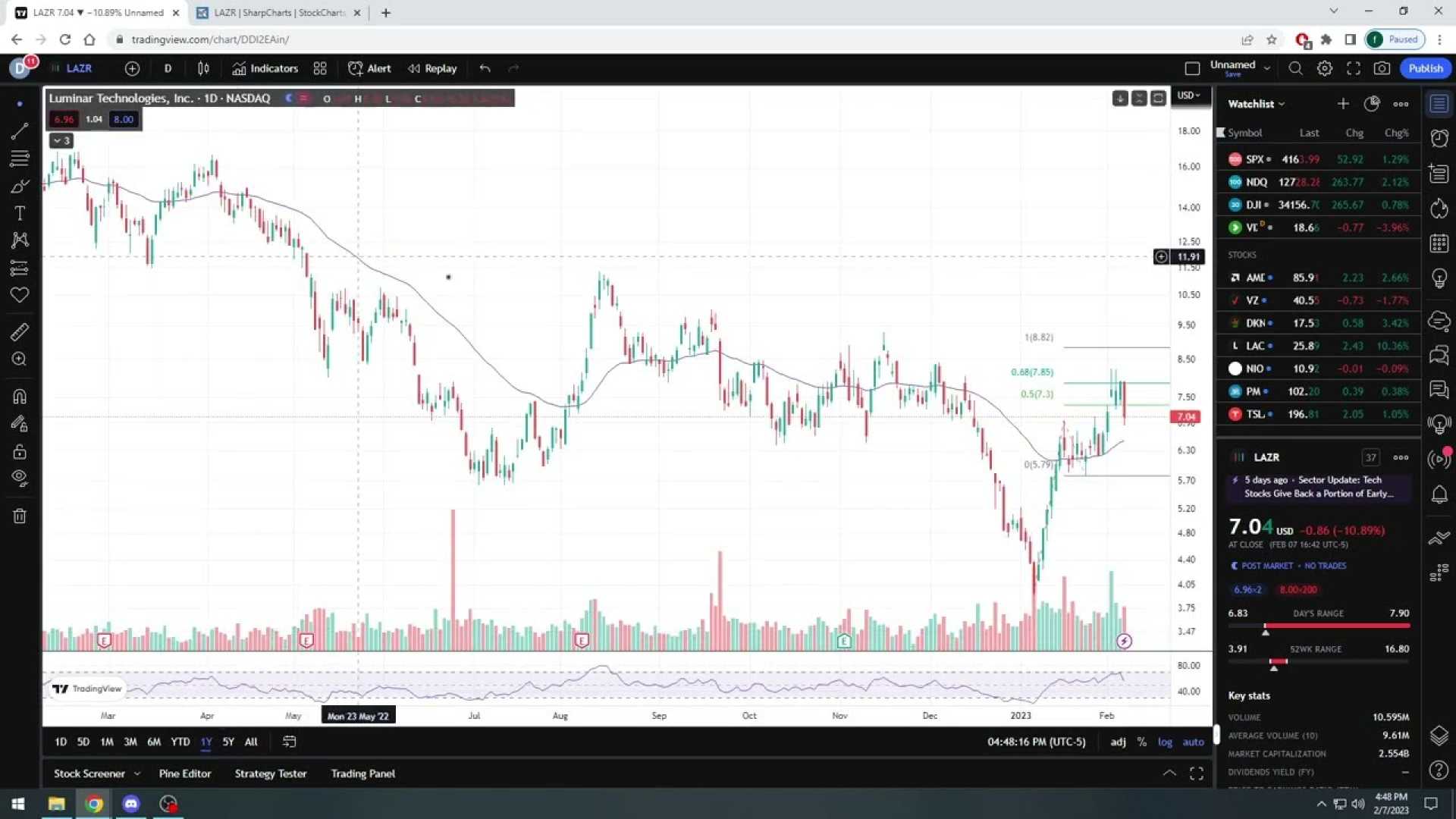Image resolution: width=1456 pixels, height=819 pixels.
Task: Open notifications bell in right sidebar
Action: tap(1439, 495)
